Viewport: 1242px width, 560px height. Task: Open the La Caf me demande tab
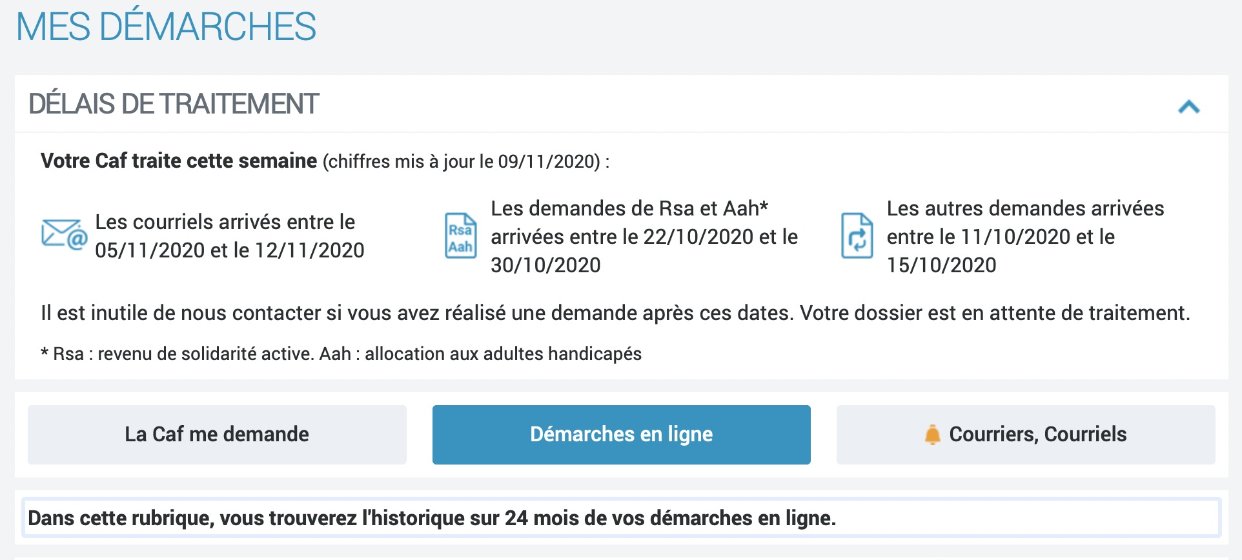(x=217, y=434)
